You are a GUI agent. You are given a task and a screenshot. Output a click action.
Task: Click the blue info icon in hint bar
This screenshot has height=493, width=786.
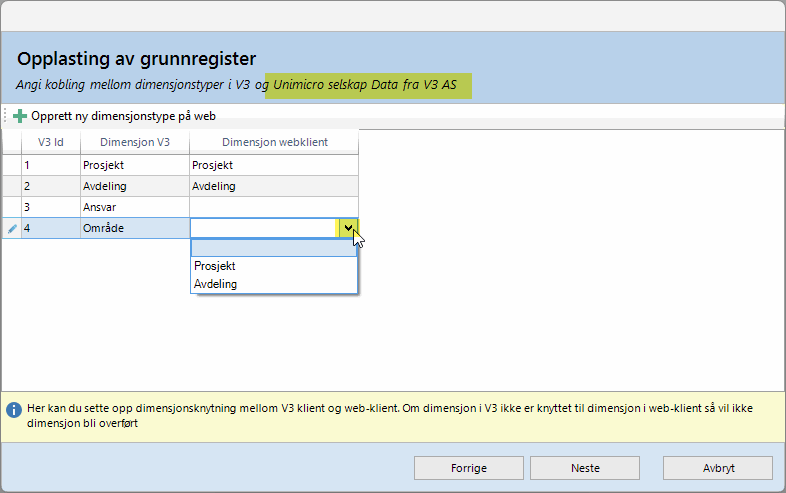tap(14, 410)
